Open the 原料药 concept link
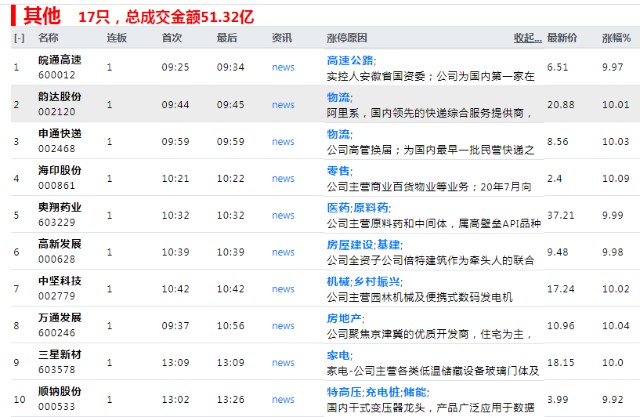 click(x=371, y=208)
